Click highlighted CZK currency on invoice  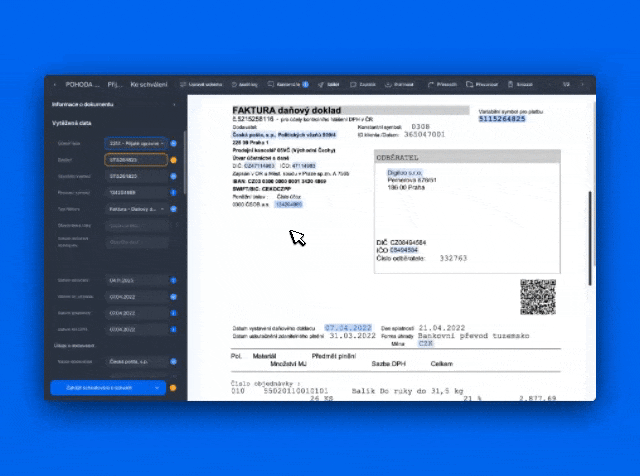pos(426,344)
